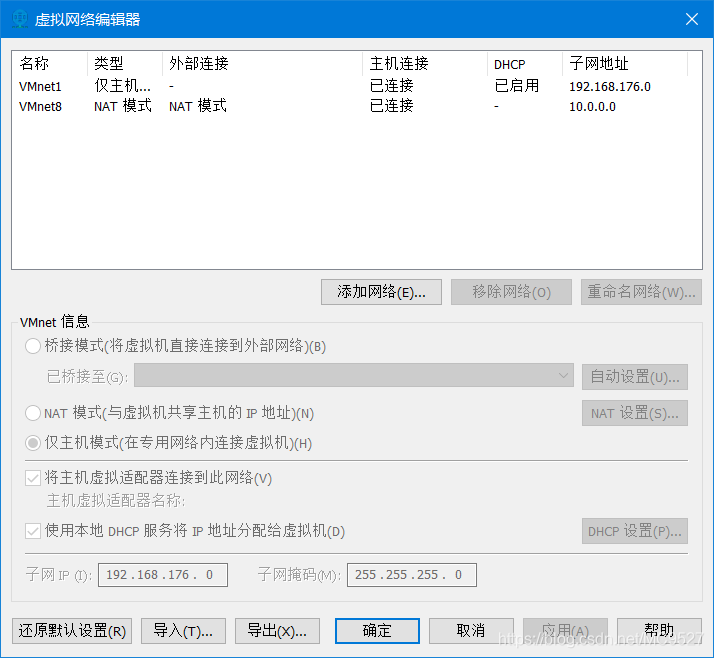The height and width of the screenshot is (658, 714).
Task: Select the 仅主机模式 radio button
Action: tap(33, 443)
